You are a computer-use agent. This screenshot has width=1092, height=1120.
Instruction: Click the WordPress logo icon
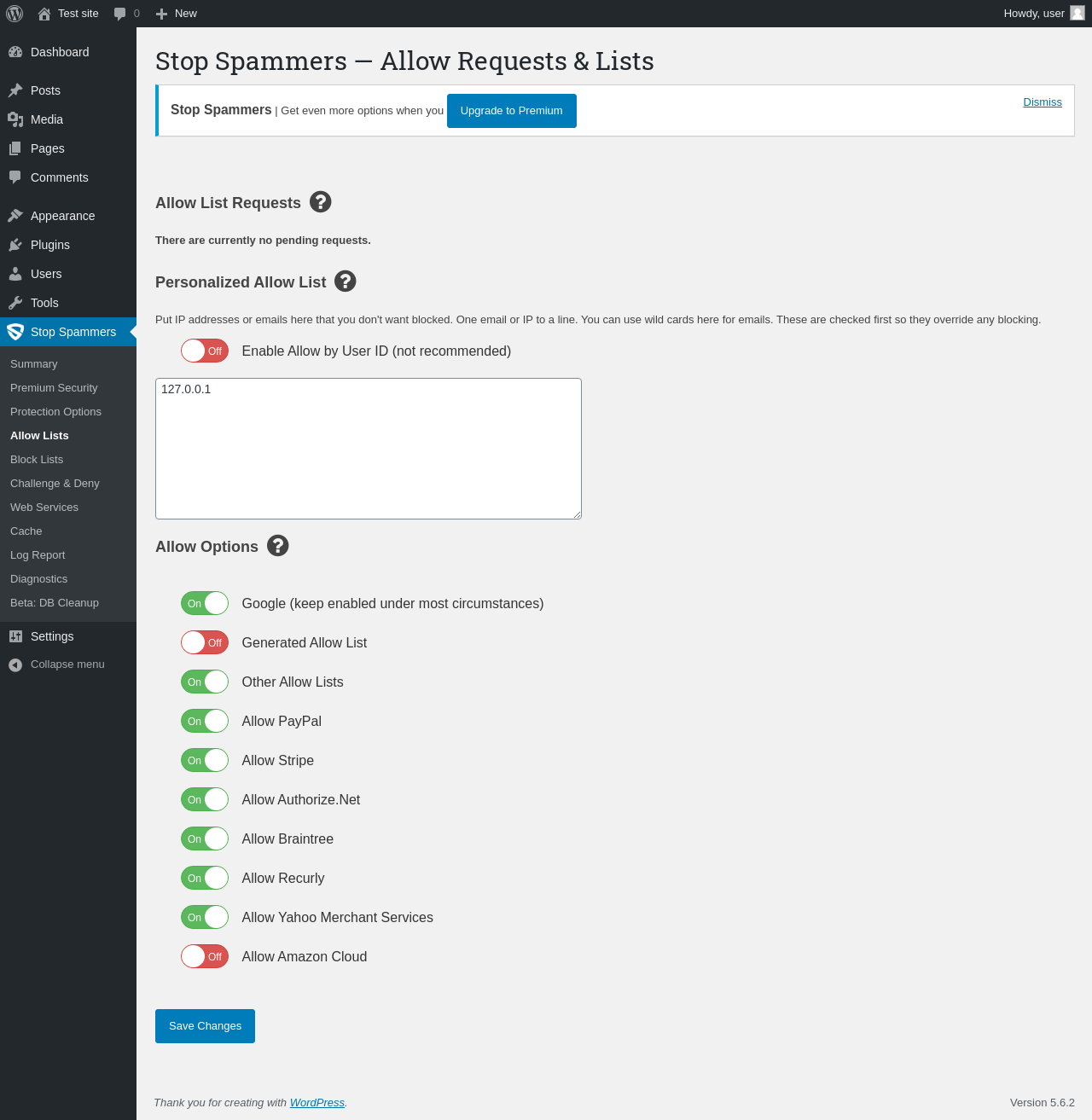pyautogui.click(x=15, y=14)
